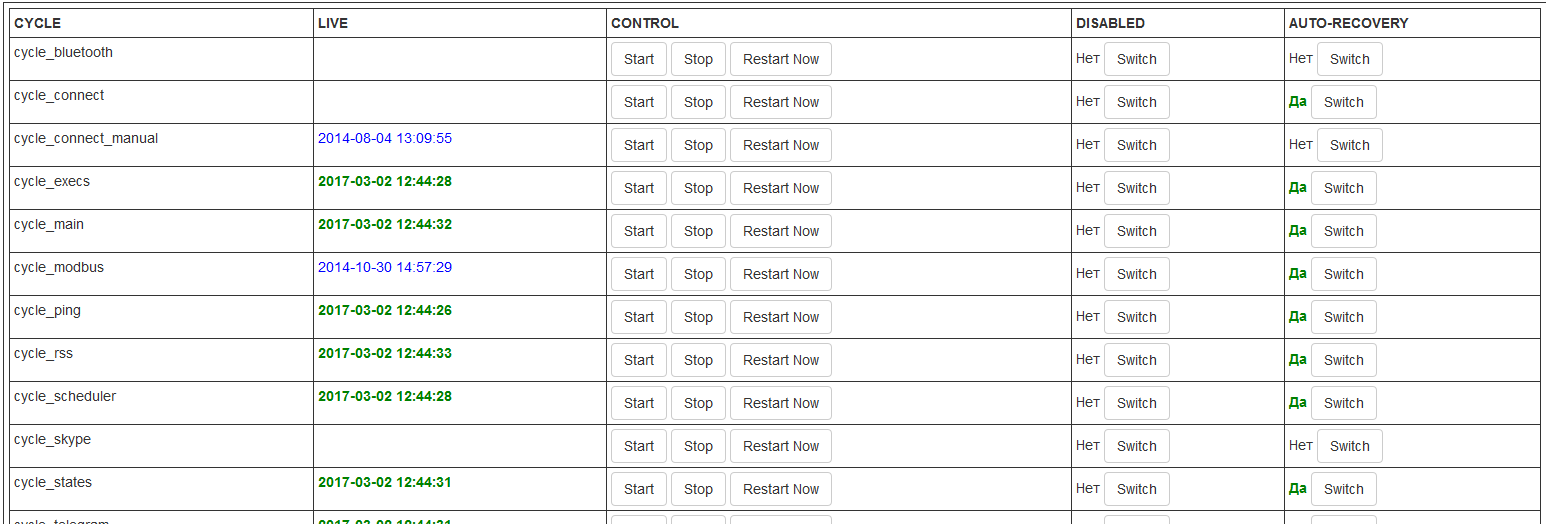
Task: Start the cycle_skype cycle
Action: coord(638,446)
